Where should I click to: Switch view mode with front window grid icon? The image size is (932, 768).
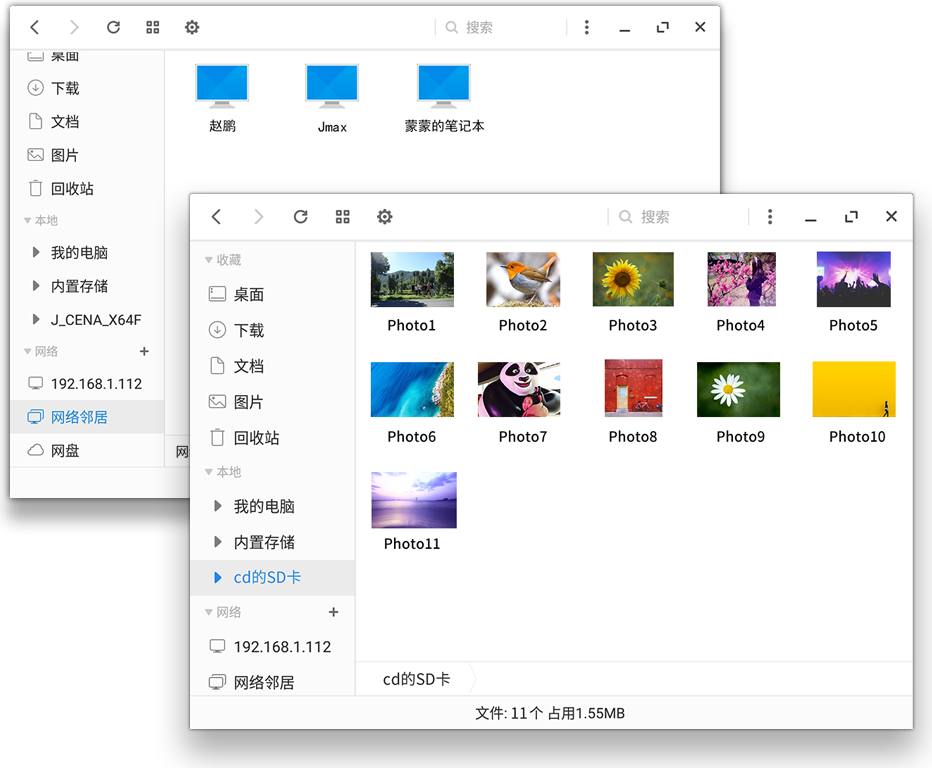343,217
